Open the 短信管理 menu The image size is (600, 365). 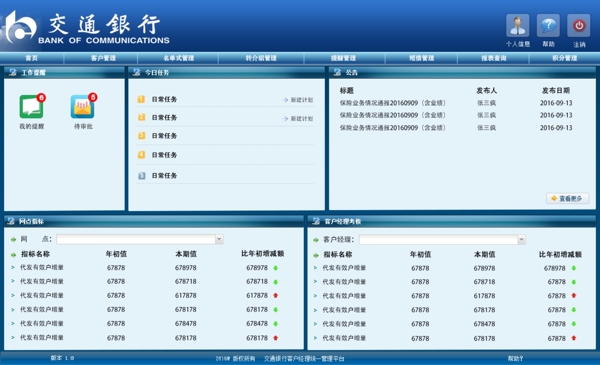click(422, 58)
